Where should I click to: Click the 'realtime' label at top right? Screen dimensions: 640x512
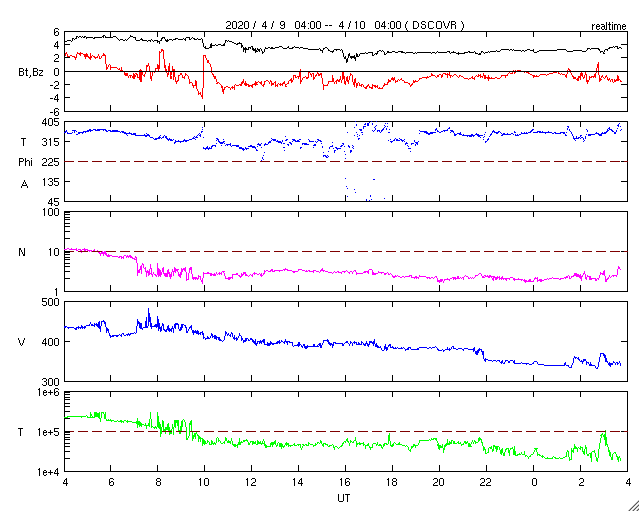click(x=608, y=27)
